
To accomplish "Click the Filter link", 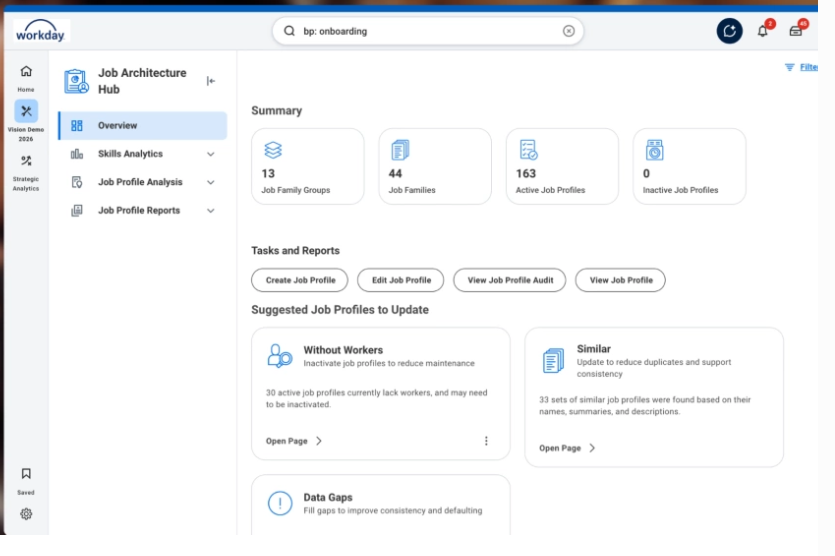I will 808,67.
